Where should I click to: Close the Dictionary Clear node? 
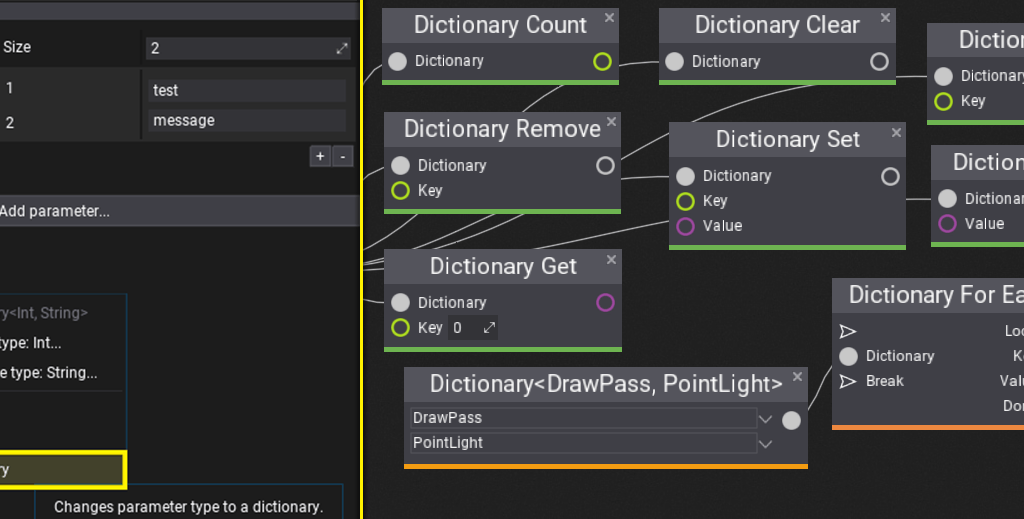pos(886,18)
